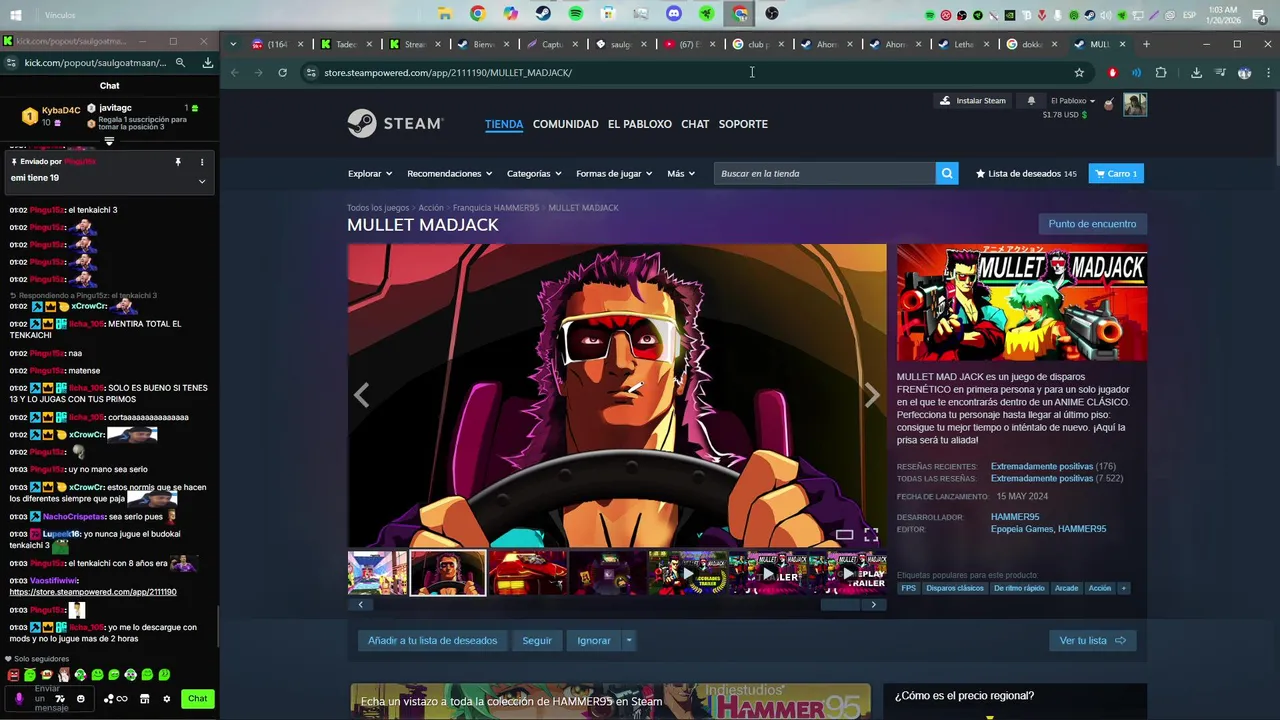The width and height of the screenshot is (1280, 720).
Task: Toggle theater mode on media viewer
Action: coord(844,535)
